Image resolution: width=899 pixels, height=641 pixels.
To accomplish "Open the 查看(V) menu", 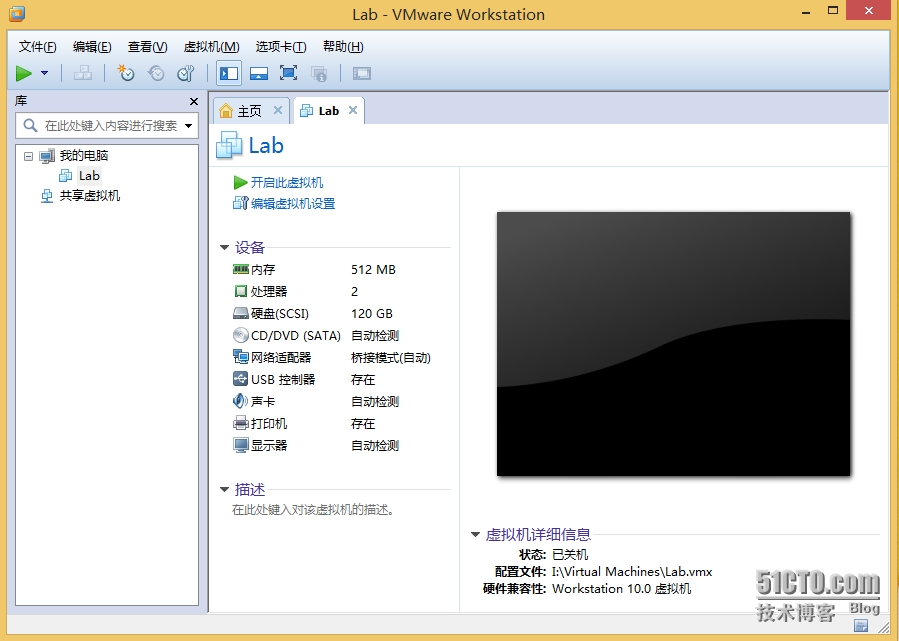I will click(147, 46).
